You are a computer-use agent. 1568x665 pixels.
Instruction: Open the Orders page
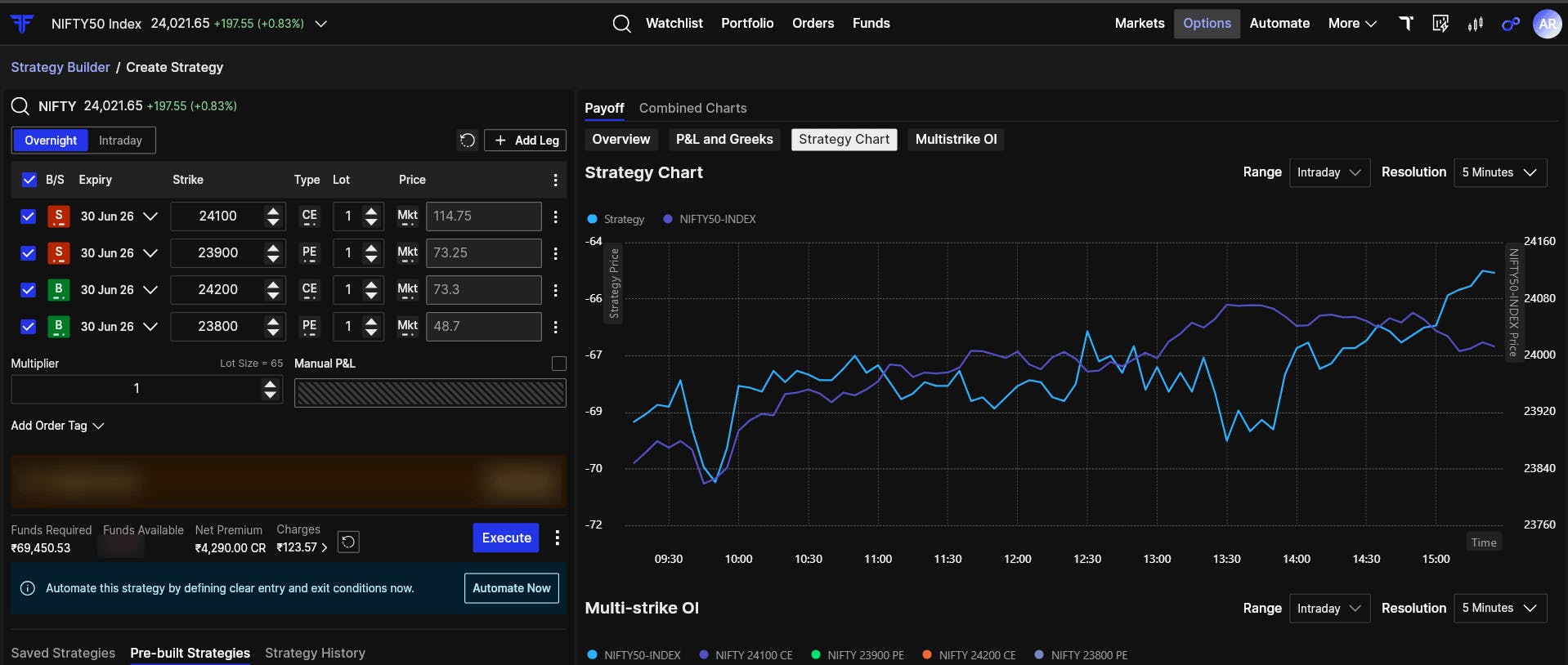[x=813, y=24]
